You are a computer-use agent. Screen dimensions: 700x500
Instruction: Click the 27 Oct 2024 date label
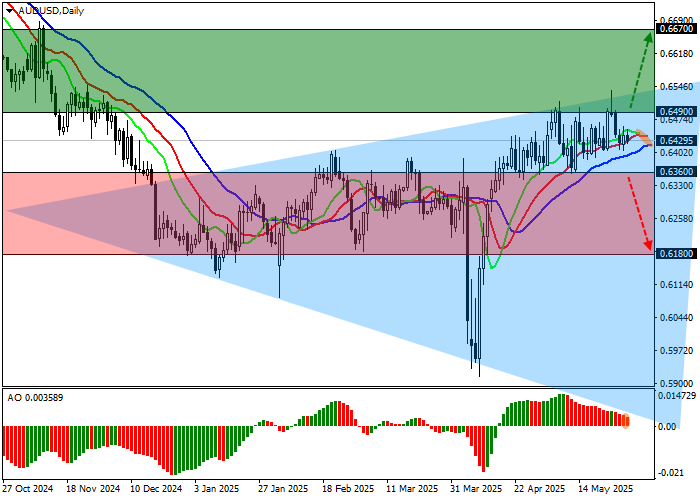point(27,490)
